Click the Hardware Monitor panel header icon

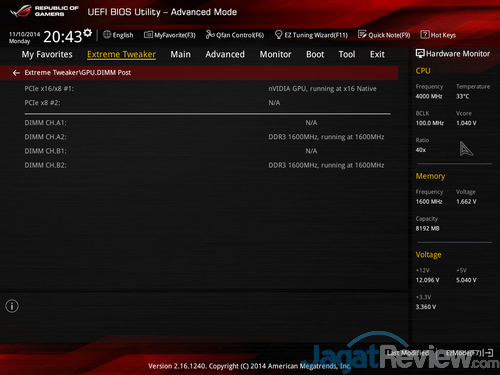[420, 54]
